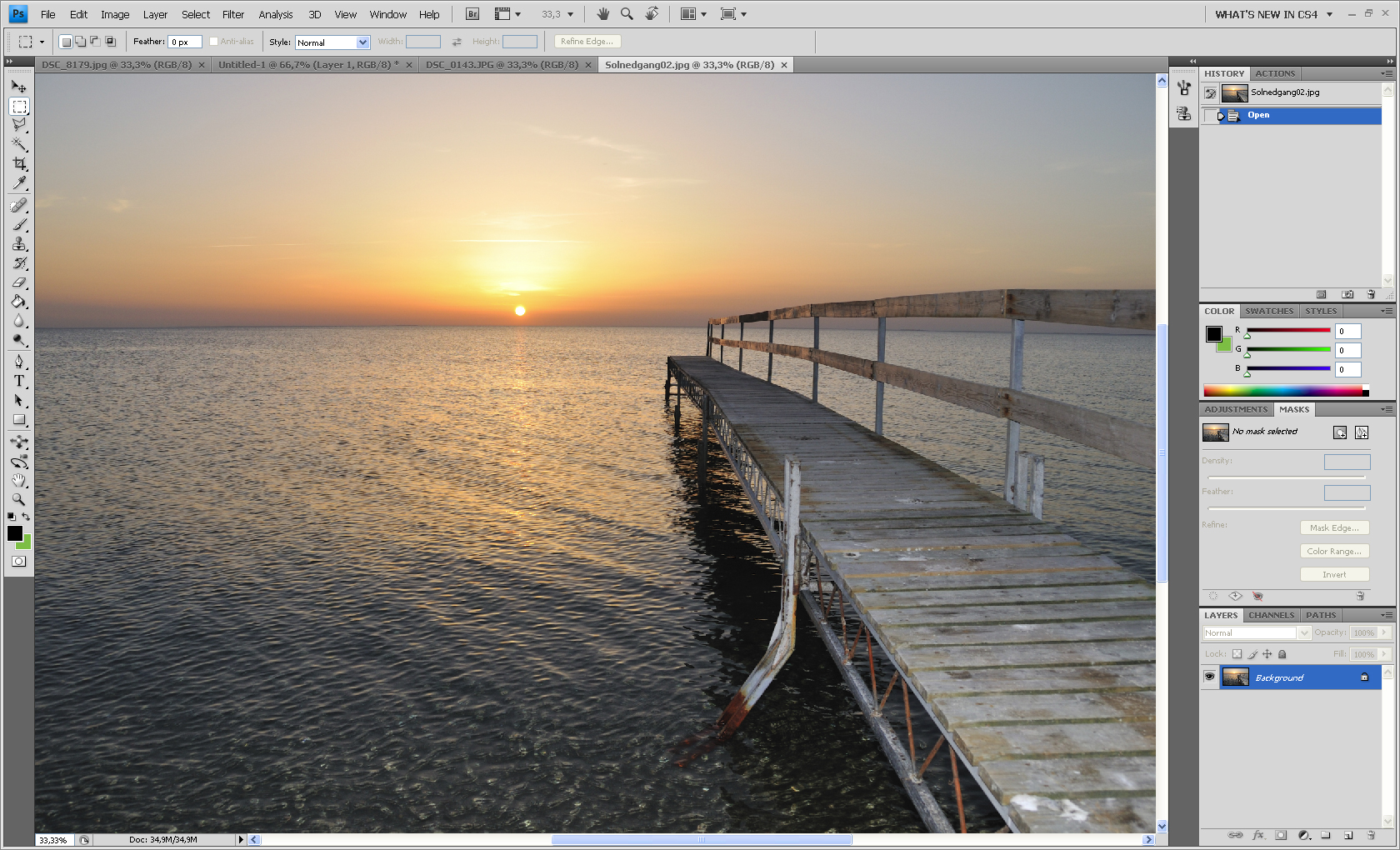1400x850 pixels.
Task: Select the Zoom tool in toolbox
Action: click(x=19, y=500)
